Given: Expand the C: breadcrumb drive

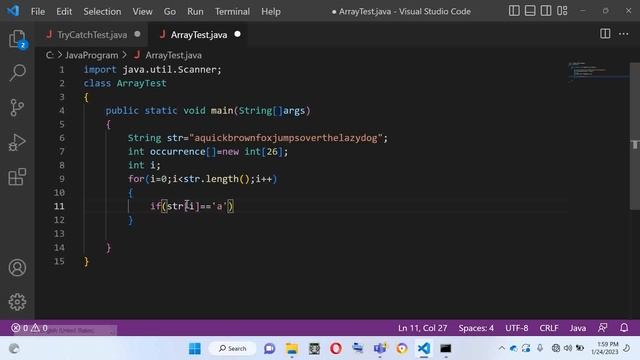Looking at the screenshot, I should (49, 55).
